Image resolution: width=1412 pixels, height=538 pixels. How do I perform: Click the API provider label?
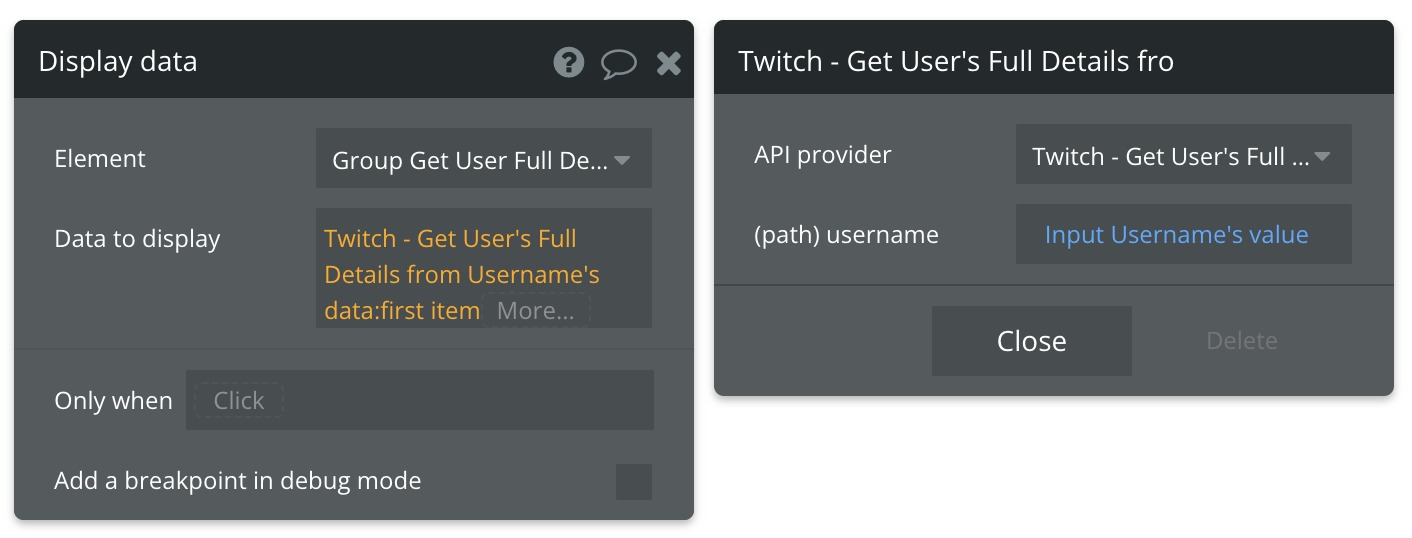click(822, 155)
